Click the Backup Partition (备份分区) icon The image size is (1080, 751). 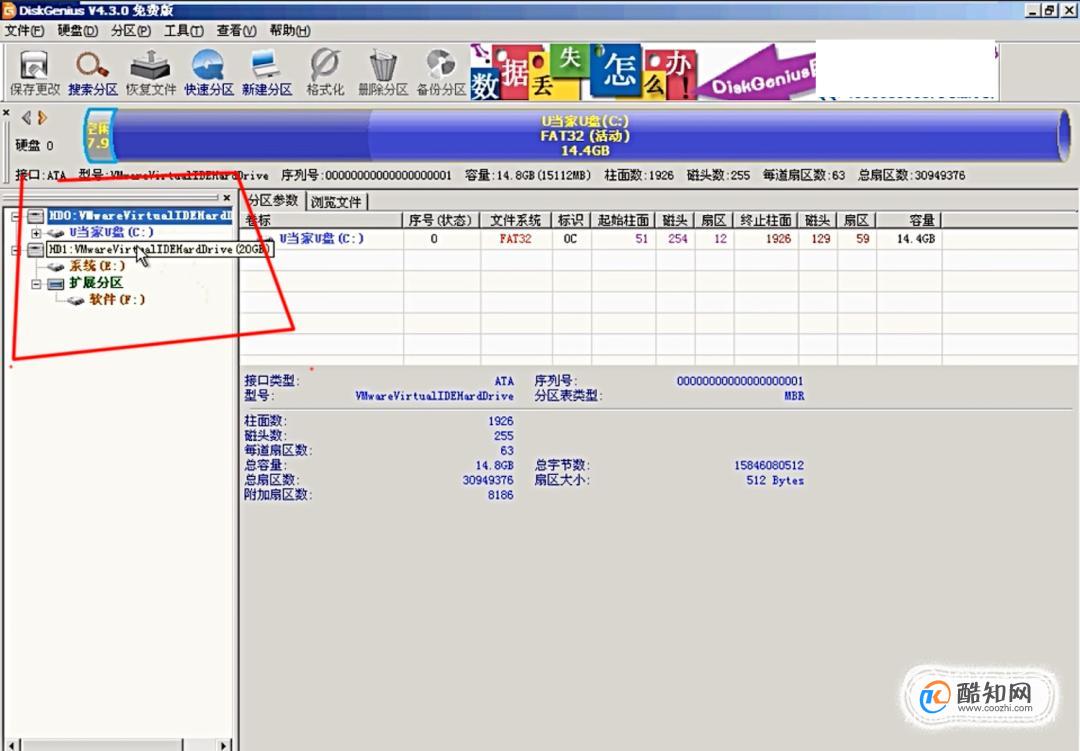coord(441,73)
